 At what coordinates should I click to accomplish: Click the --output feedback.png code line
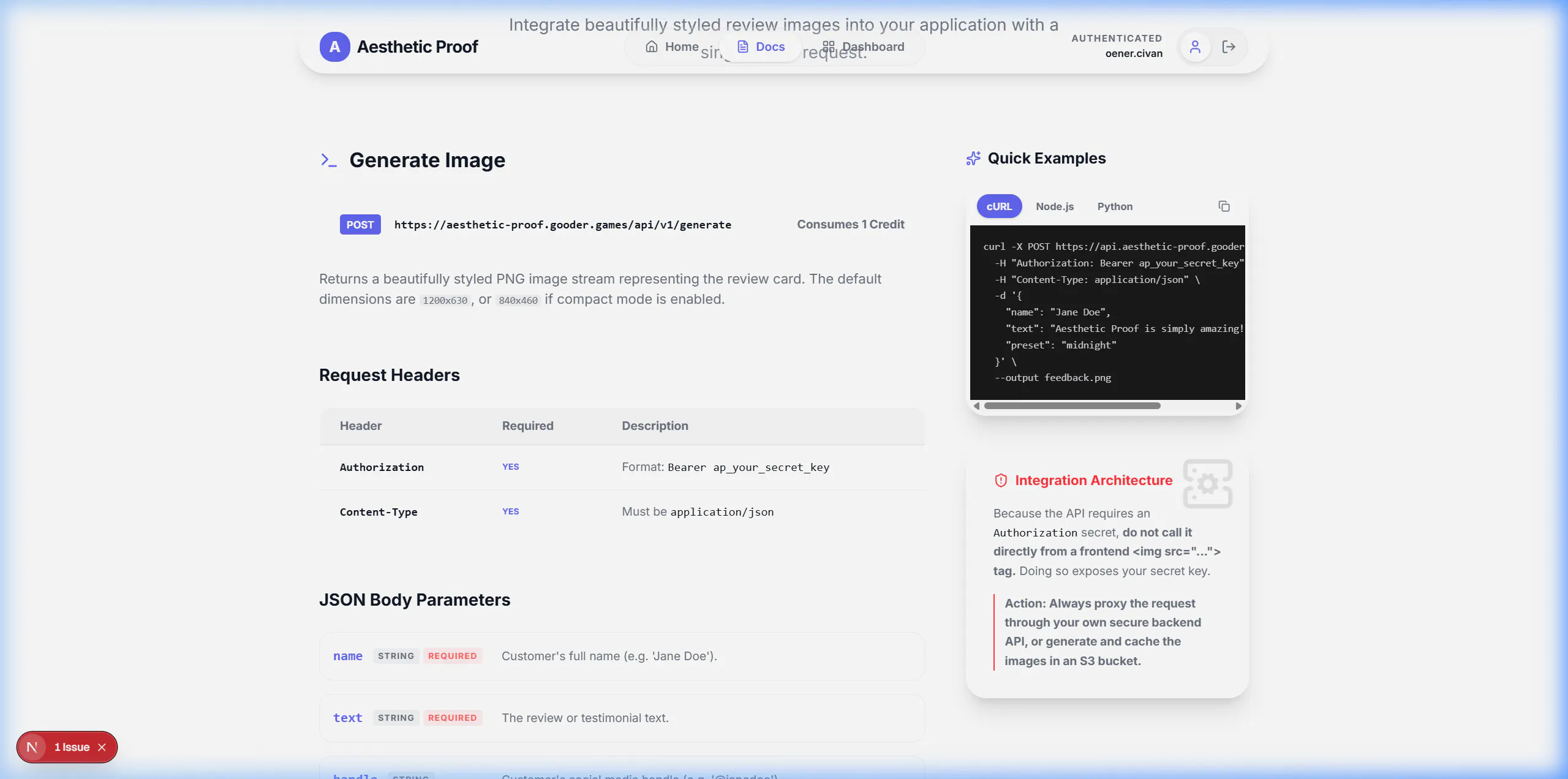[x=1052, y=378]
